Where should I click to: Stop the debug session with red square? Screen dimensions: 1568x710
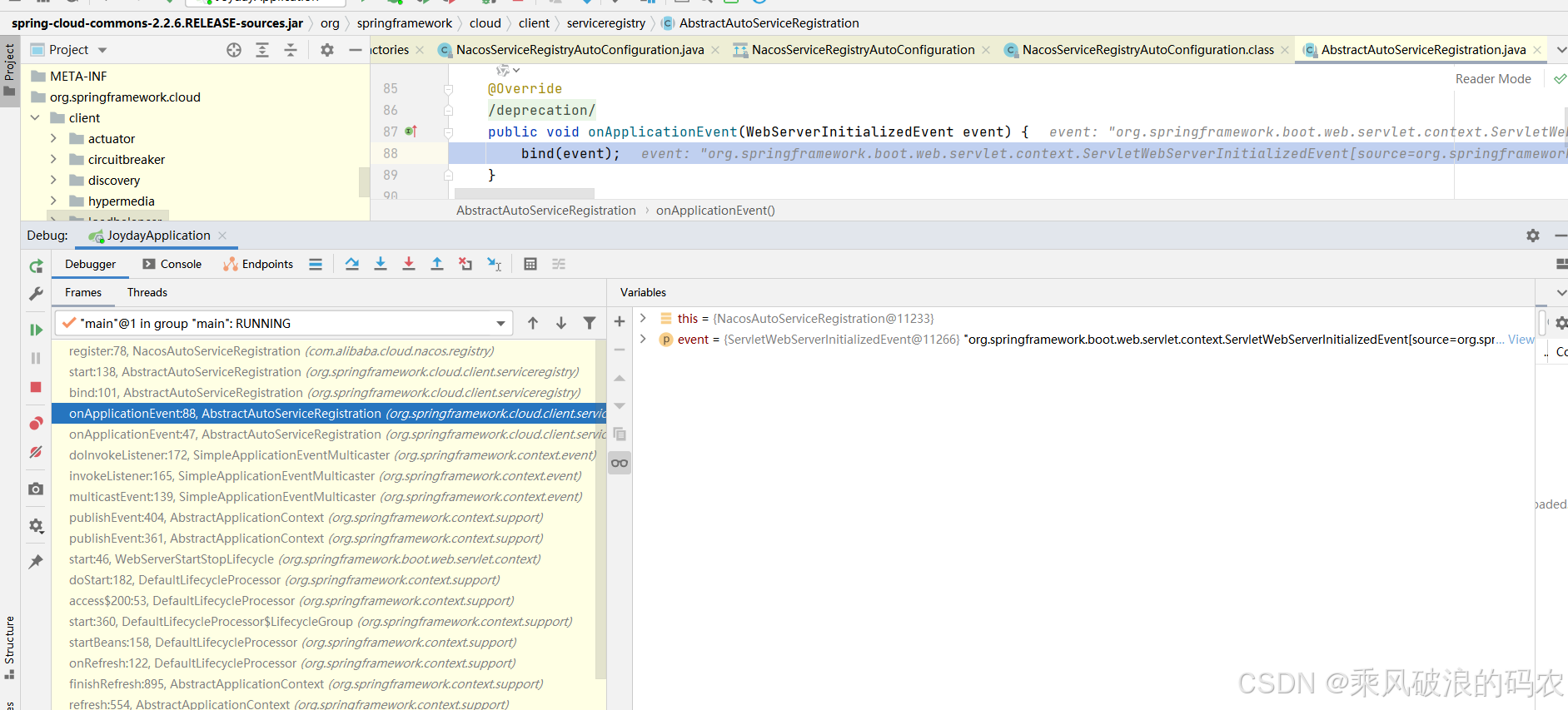(x=36, y=387)
